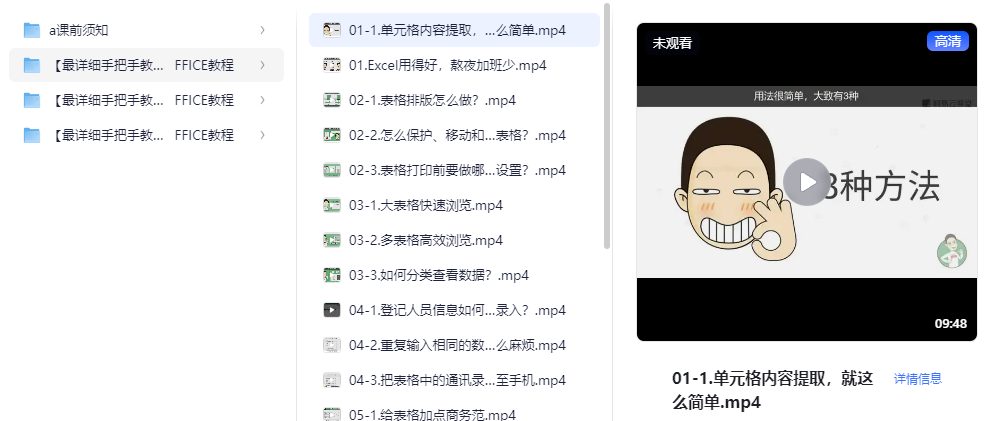Select file name 01.Excel用得好，熬夜加班少.mp4
The image size is (991, 421).
447,65
